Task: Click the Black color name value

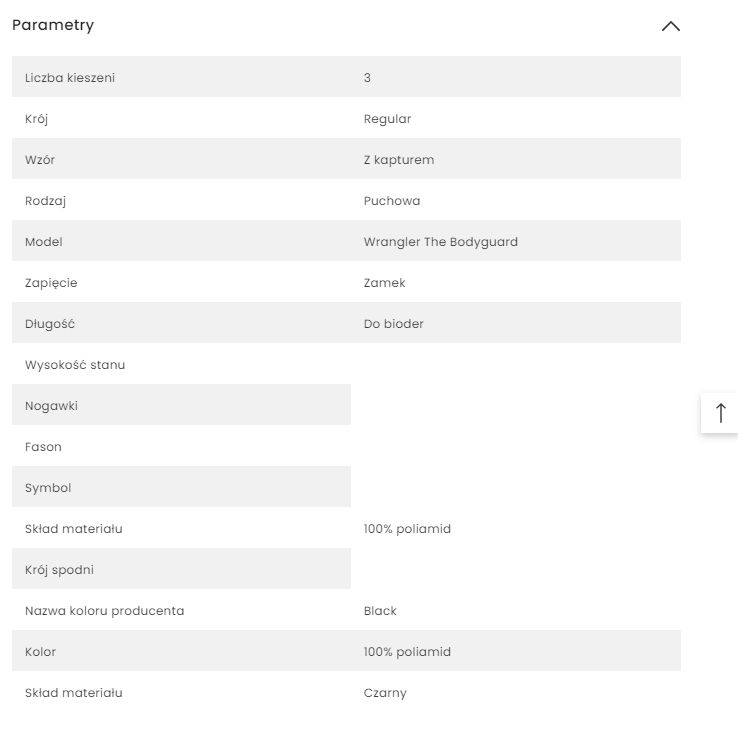Action: (x=380, y=611)
